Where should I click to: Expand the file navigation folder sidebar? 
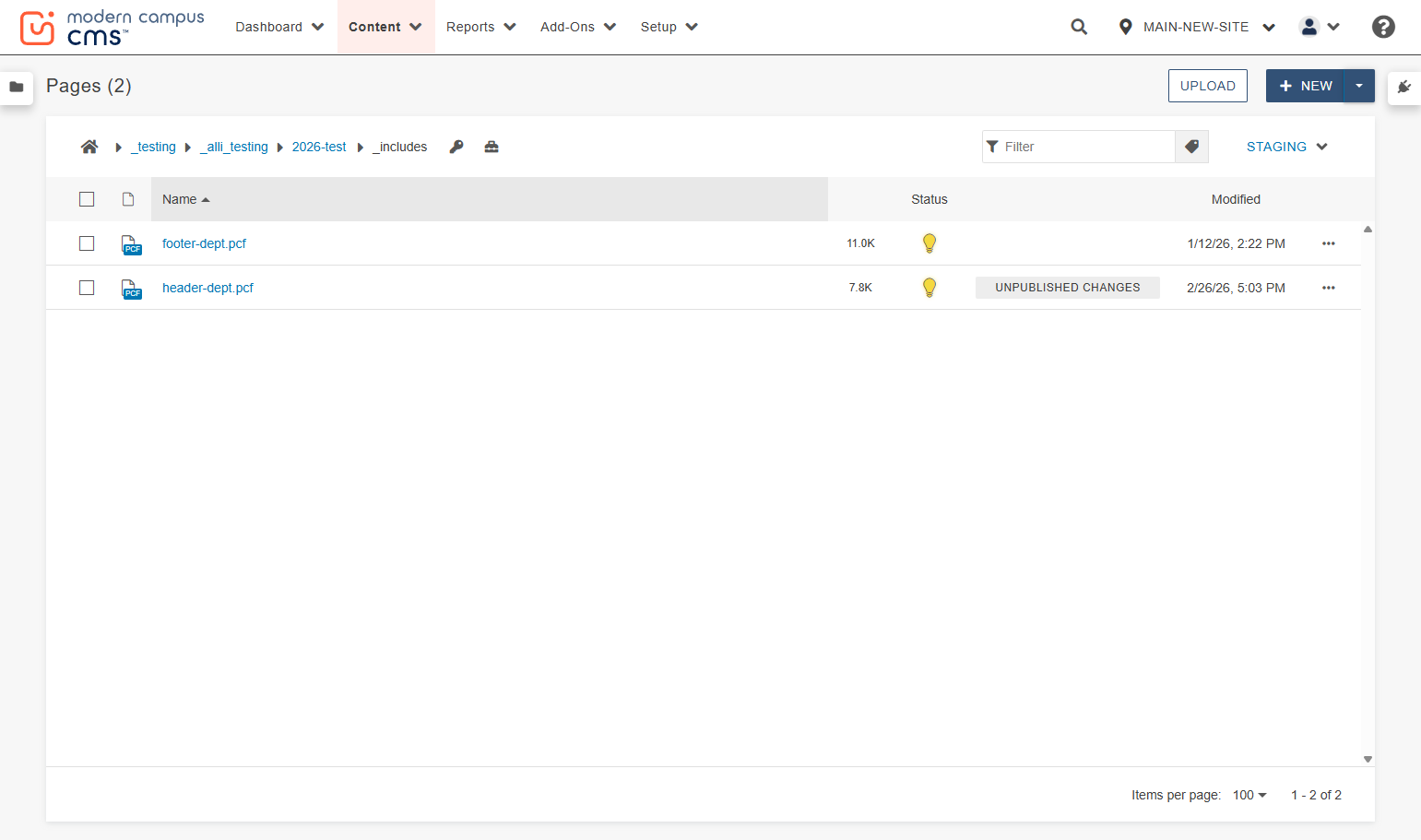[17, 87]
